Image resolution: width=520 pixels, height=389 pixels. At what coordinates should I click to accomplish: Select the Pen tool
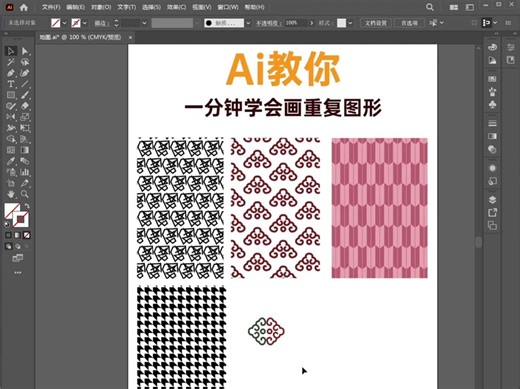point(11,73)
